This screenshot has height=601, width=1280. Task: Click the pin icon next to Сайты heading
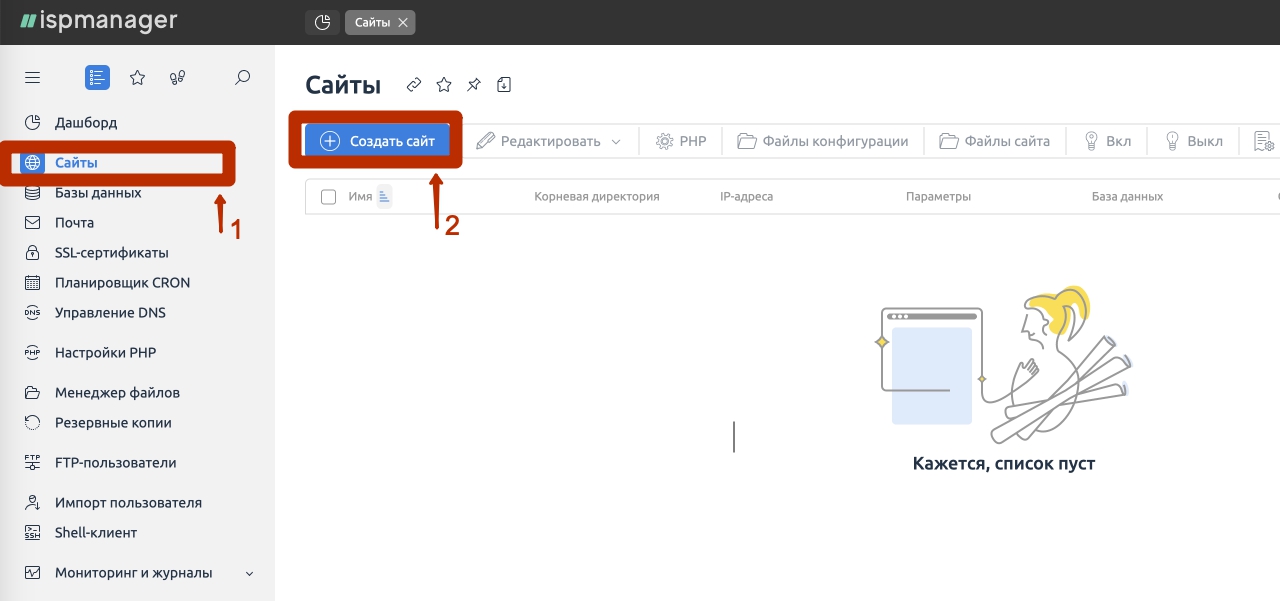[x=473, y=85]
